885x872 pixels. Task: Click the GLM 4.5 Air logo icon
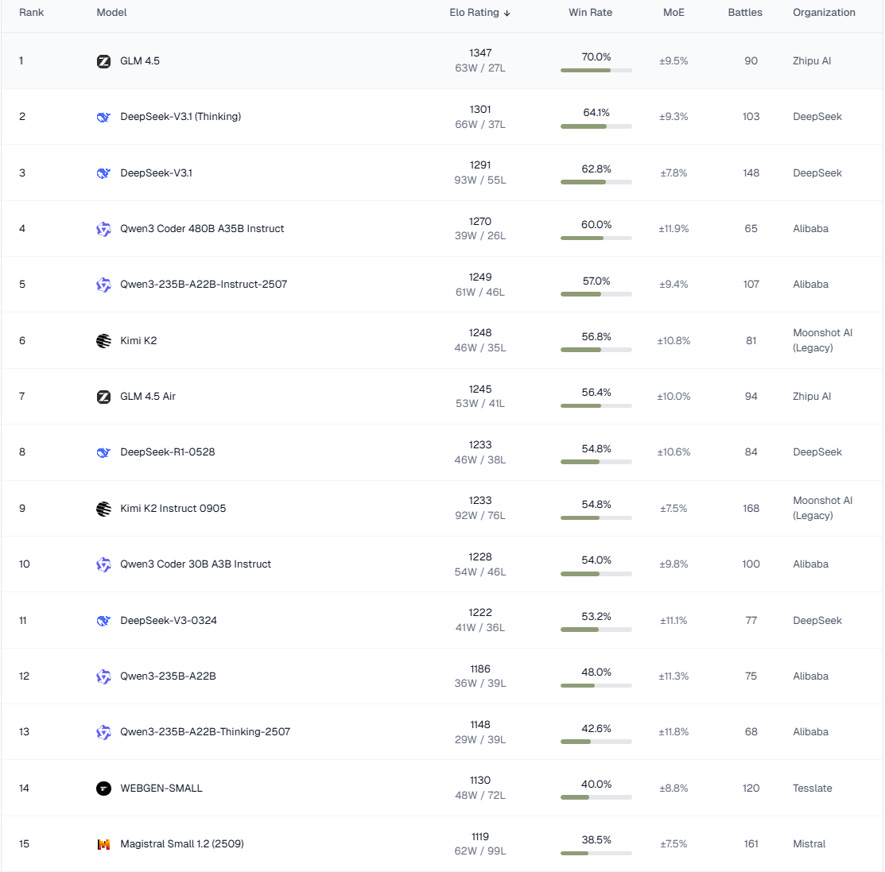103,396
